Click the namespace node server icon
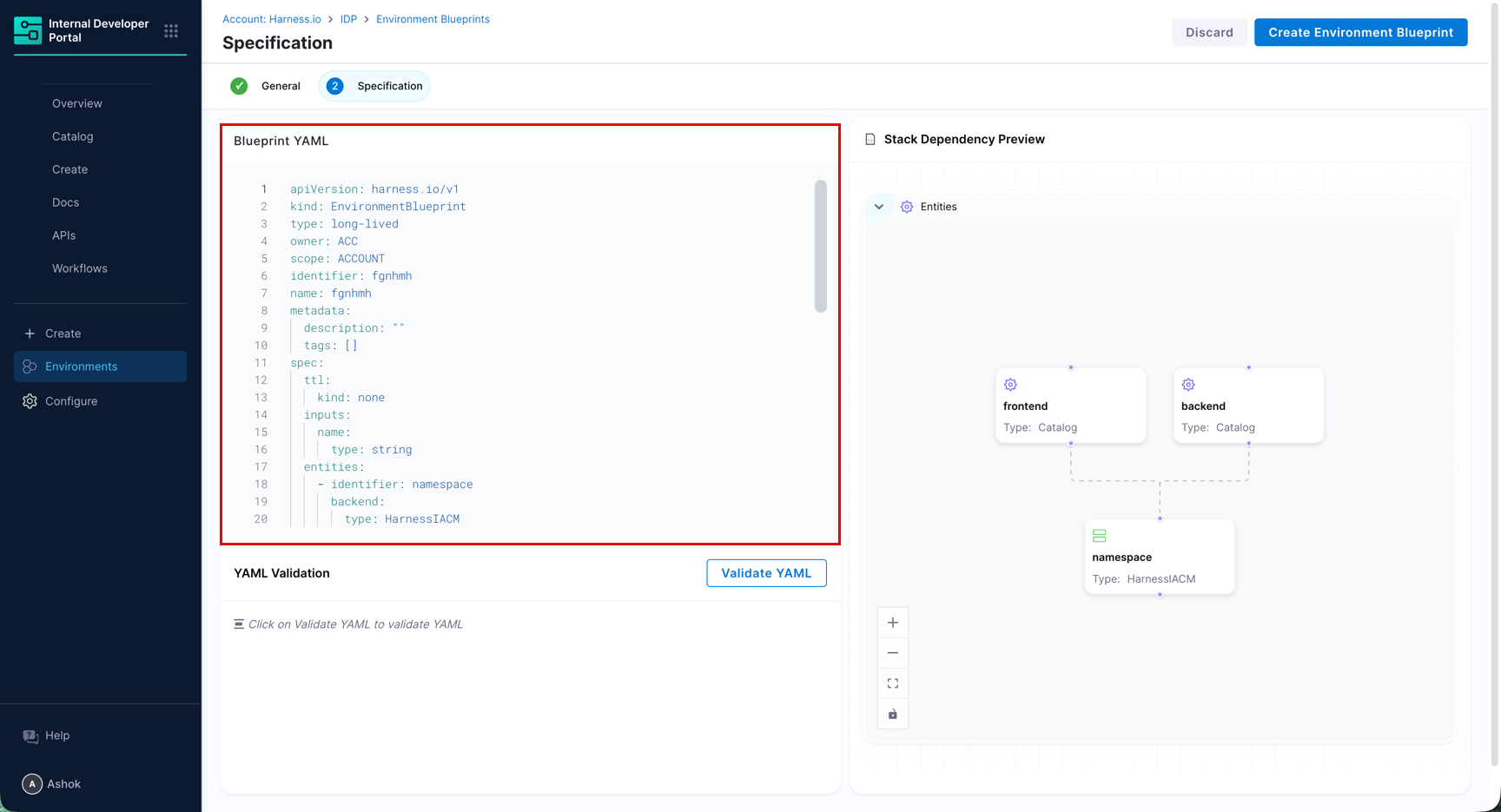Viewport: 1501px width, 812px height. point(1099,536)
